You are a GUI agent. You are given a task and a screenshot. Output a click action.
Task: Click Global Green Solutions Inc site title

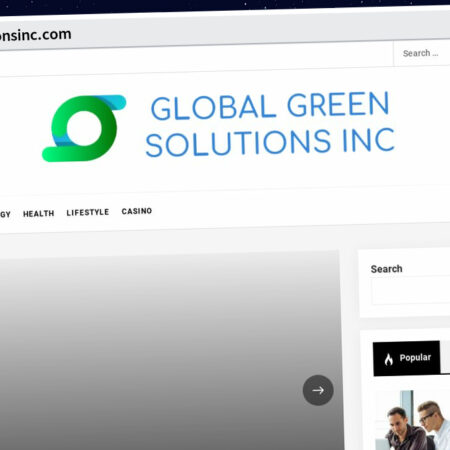coord(270,124)
